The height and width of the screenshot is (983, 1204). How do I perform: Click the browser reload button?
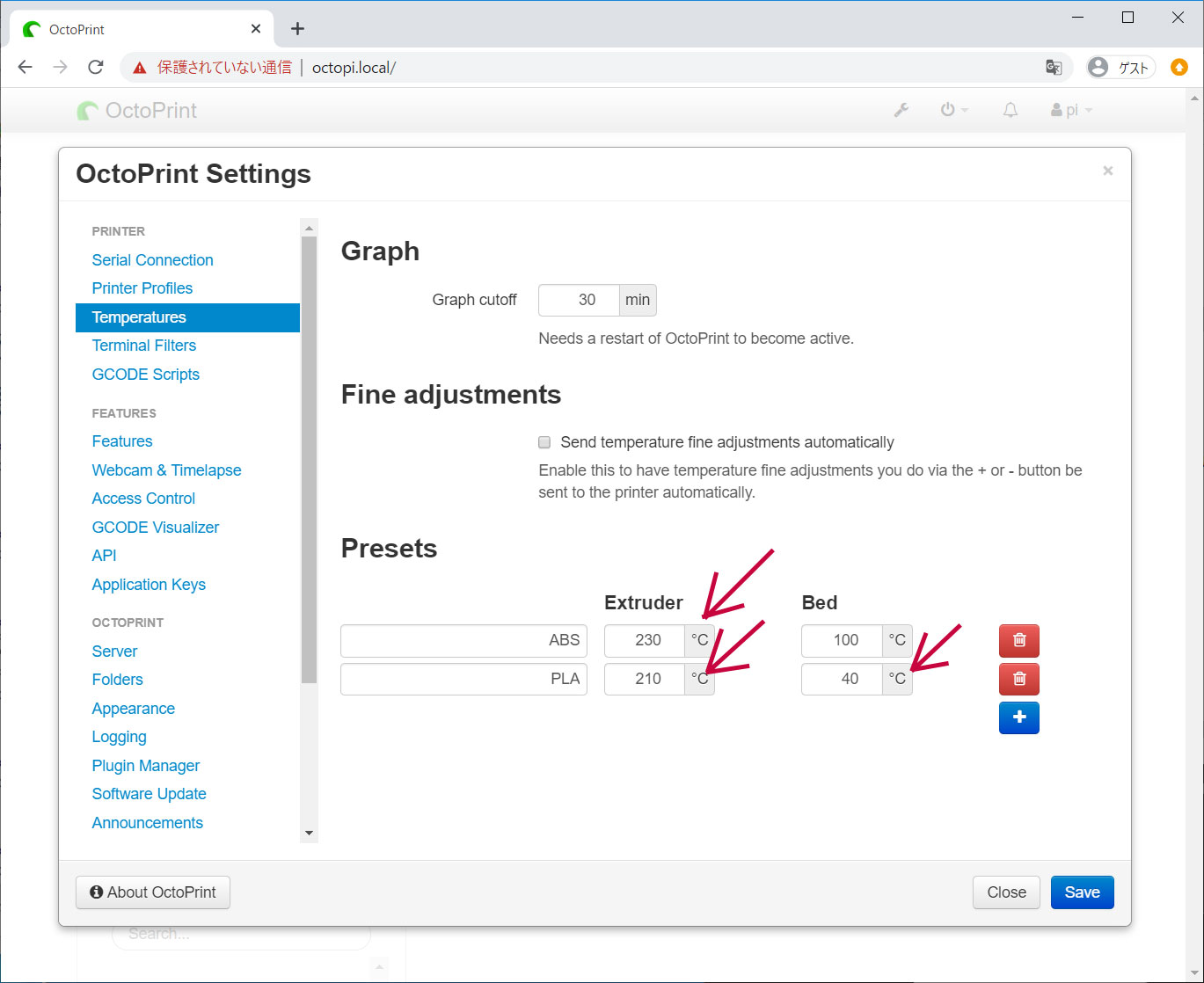tap(96, 67)
